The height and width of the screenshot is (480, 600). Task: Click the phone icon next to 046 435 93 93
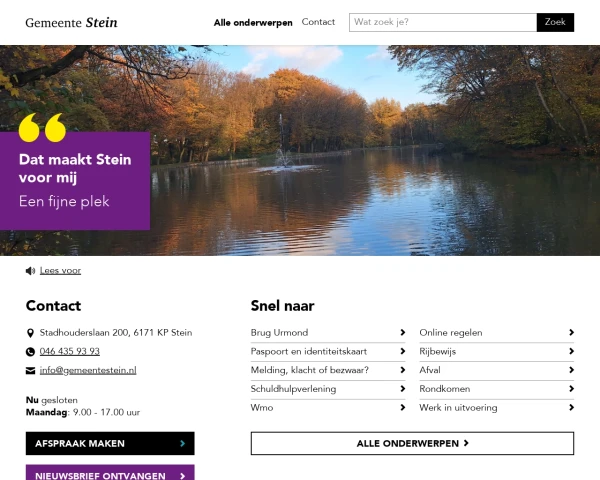(x=30, y=352)
